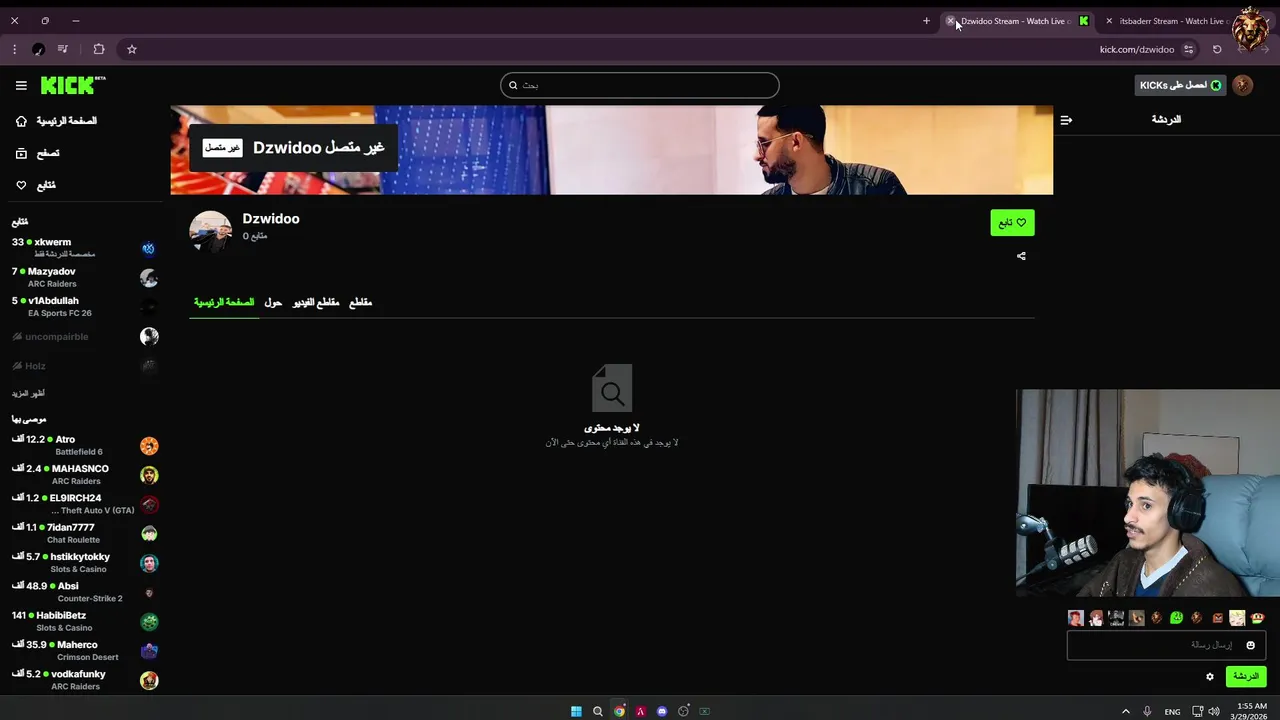Open the user profile avatar in header
This screenshot has height=720, width=1280.
(1243, 86)
